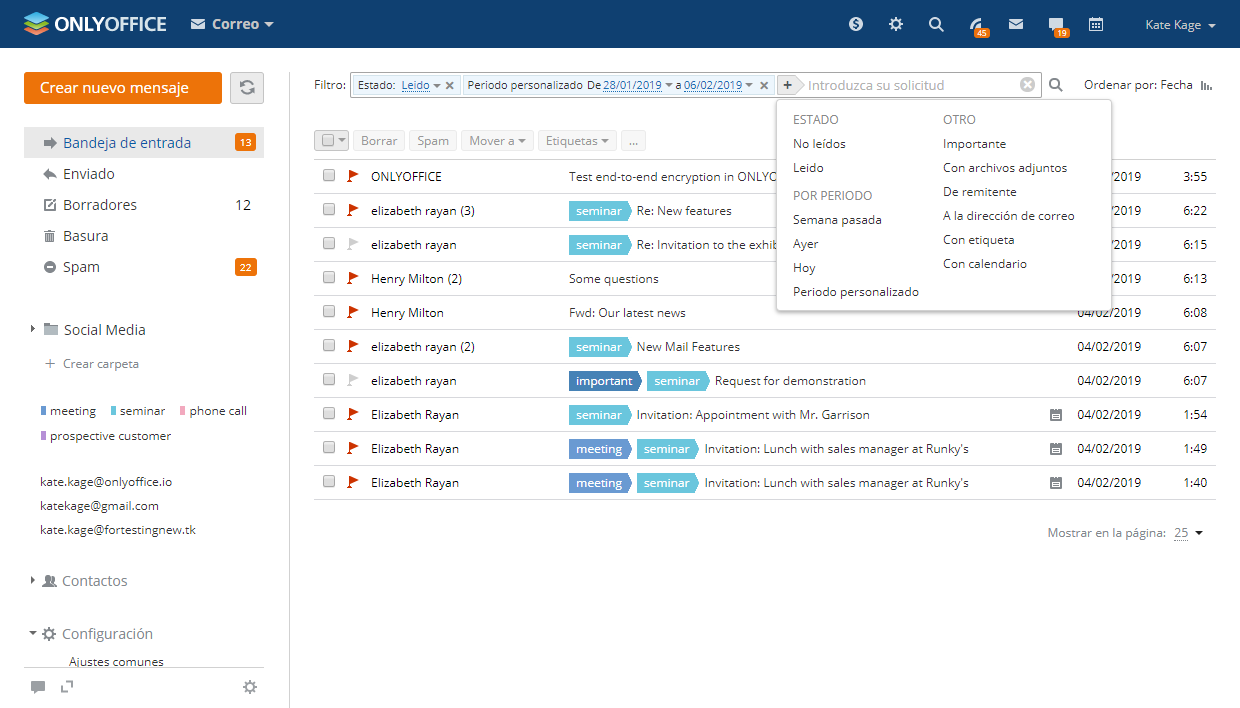
Task: Check the ONLYOFFICE message checkbox
Action: coord(329,177)
